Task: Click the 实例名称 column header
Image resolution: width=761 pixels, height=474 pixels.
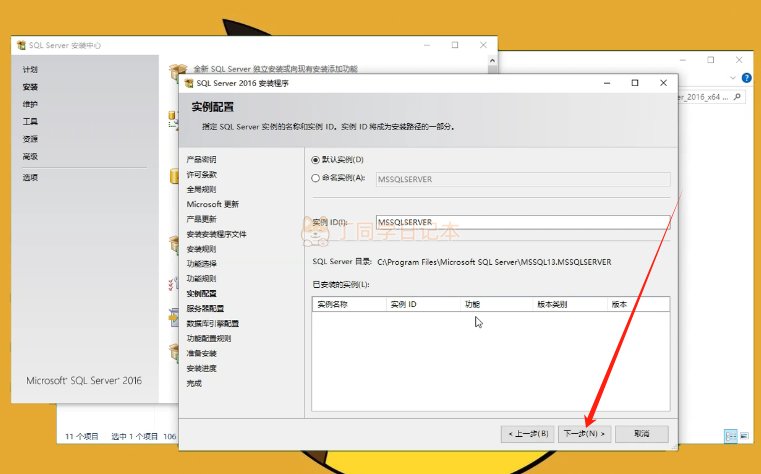Action: click(x=333, y=303)
